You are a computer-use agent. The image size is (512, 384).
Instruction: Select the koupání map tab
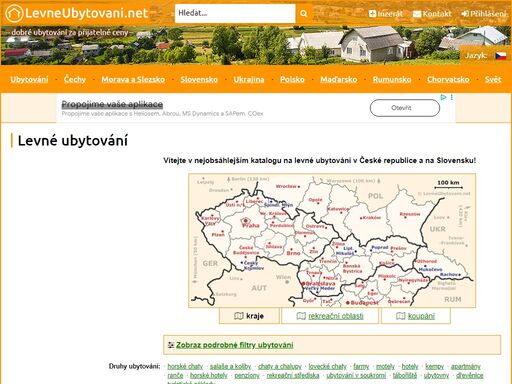(x=416, y=316)
